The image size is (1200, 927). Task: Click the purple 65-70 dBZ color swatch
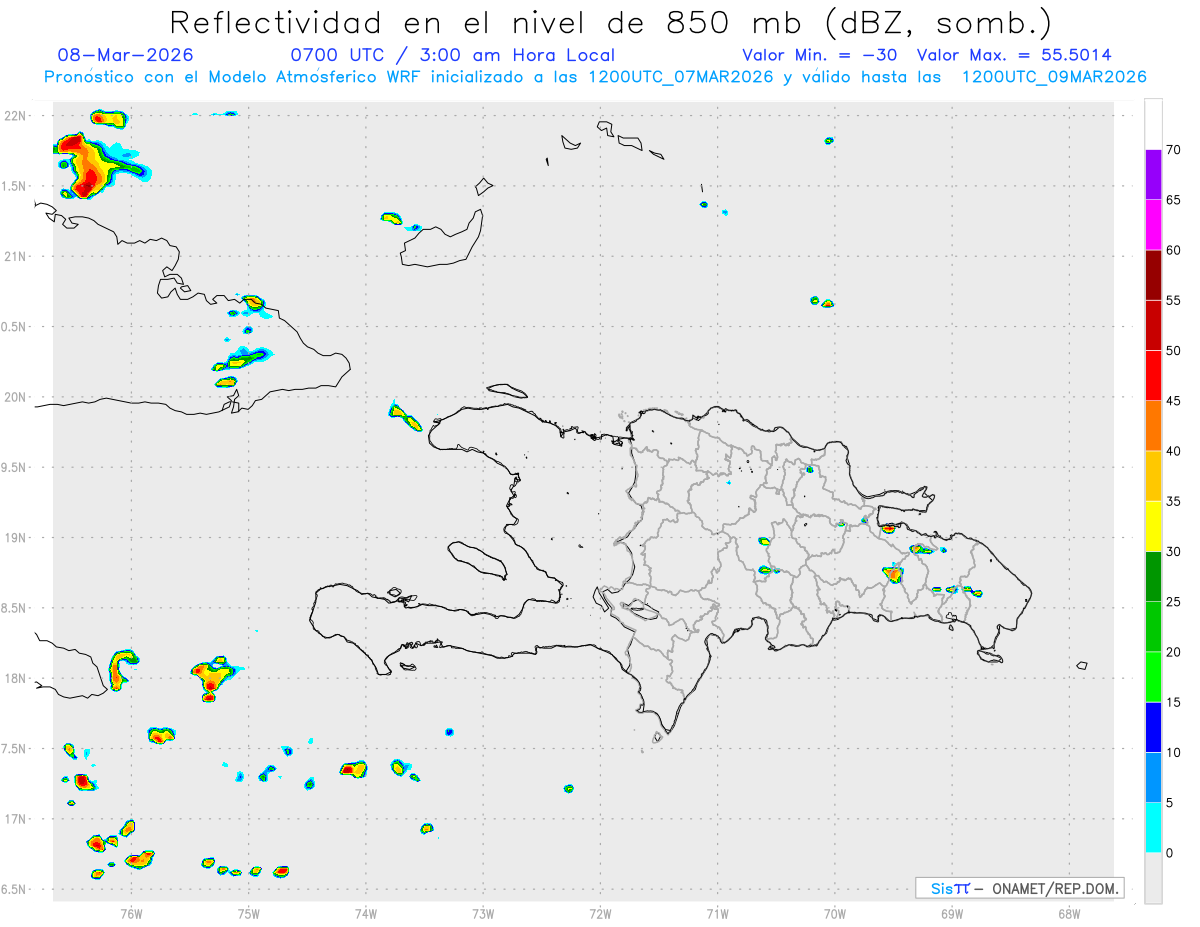pos(1153,174)
